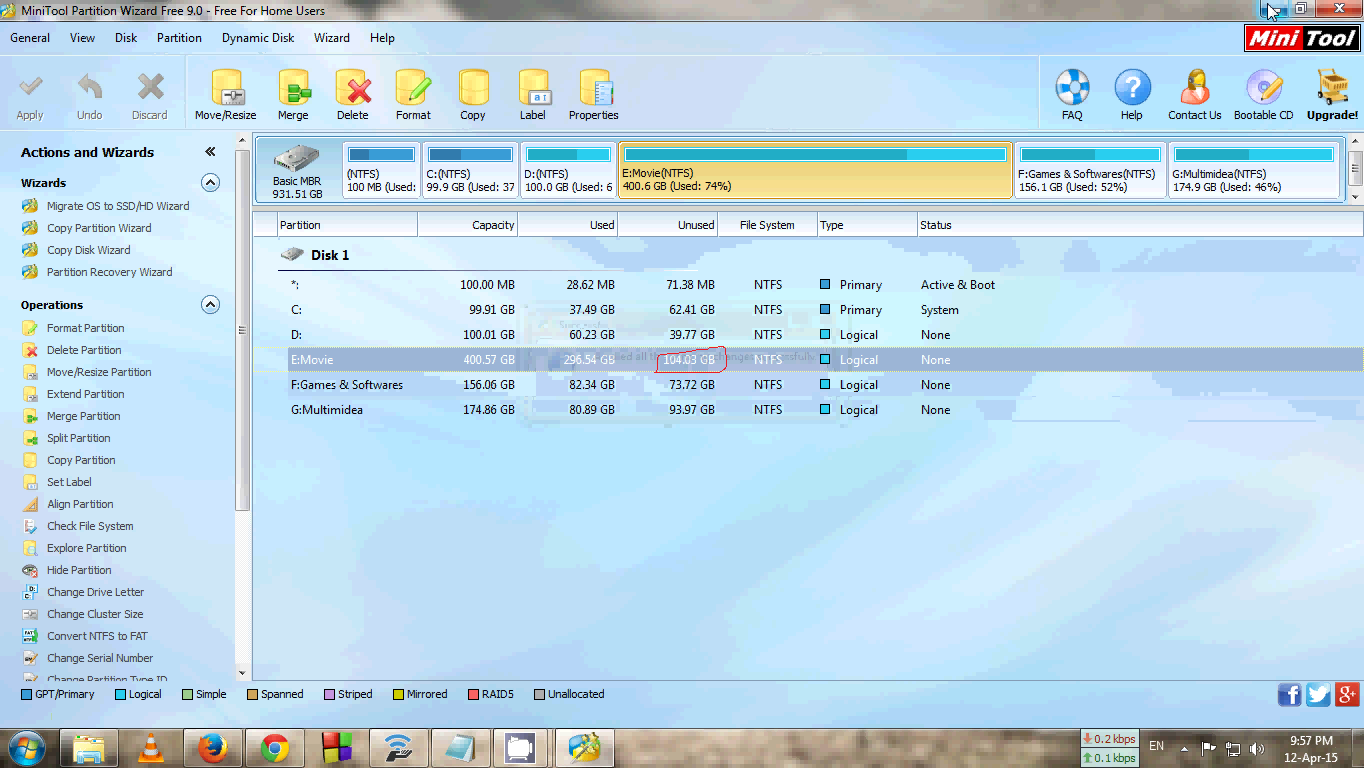
Task: Open the Twitter share icon
Action: coord(1319,694)
